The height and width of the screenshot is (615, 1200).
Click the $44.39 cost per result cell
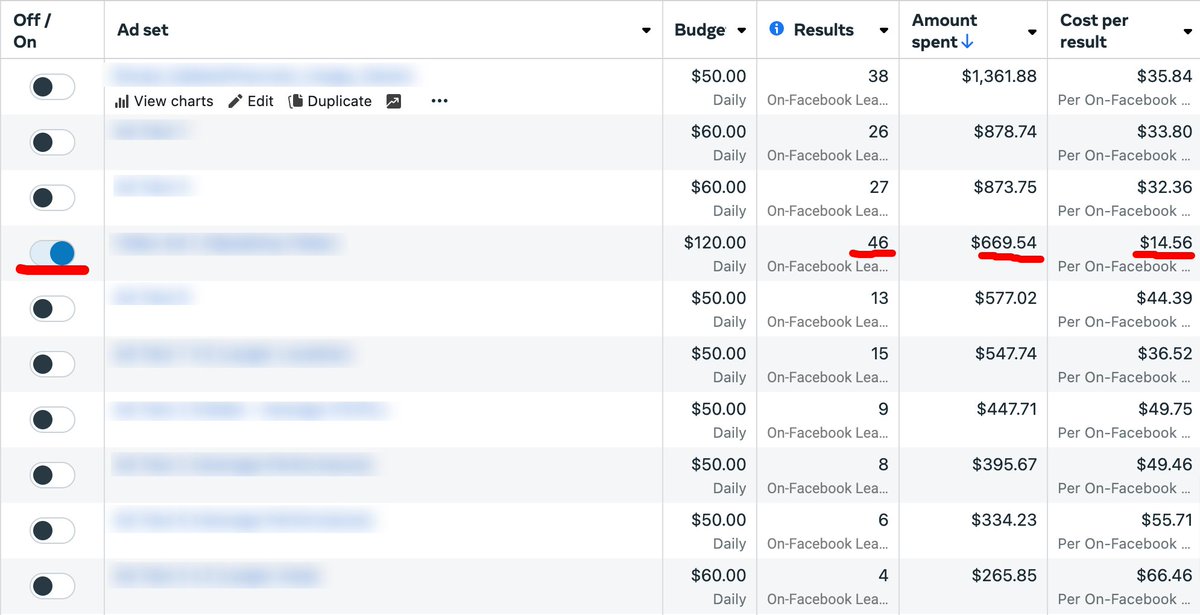click(1164, 298)
